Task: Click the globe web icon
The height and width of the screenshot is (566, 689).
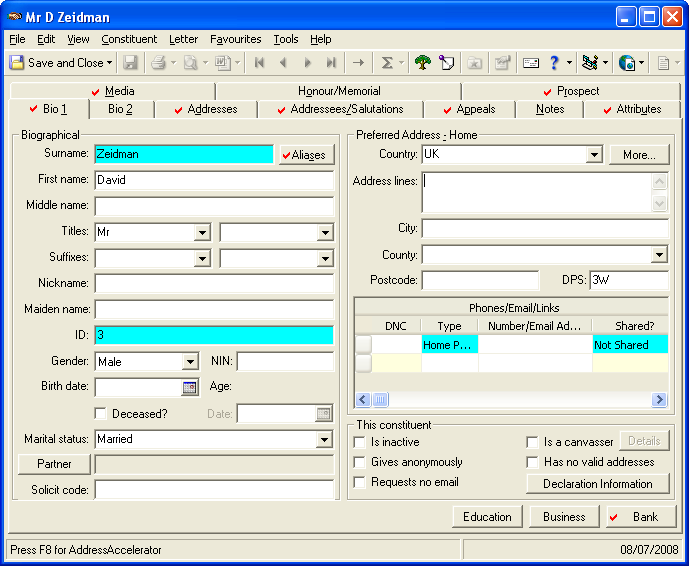Action: point(626,63)
